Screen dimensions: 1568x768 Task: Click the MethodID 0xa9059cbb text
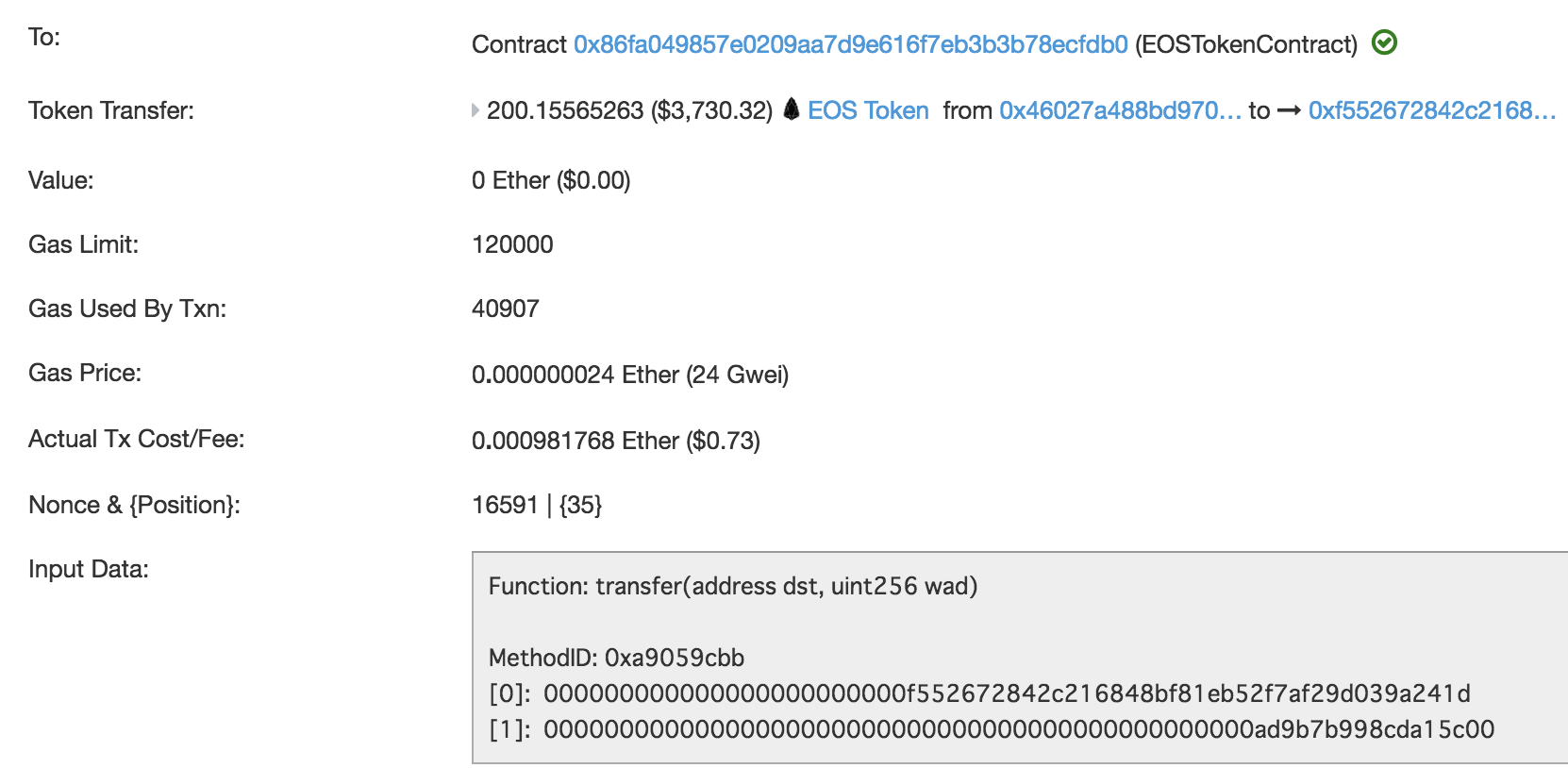coord(615,658)
